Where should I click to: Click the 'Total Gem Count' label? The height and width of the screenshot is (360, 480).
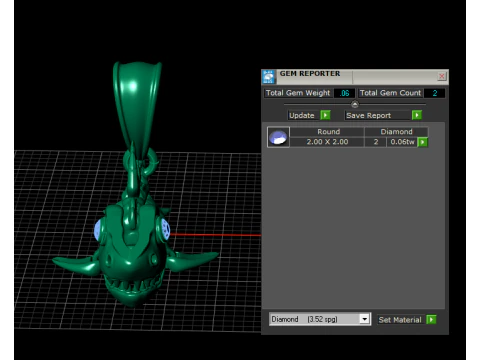click(x=390, y=93)
